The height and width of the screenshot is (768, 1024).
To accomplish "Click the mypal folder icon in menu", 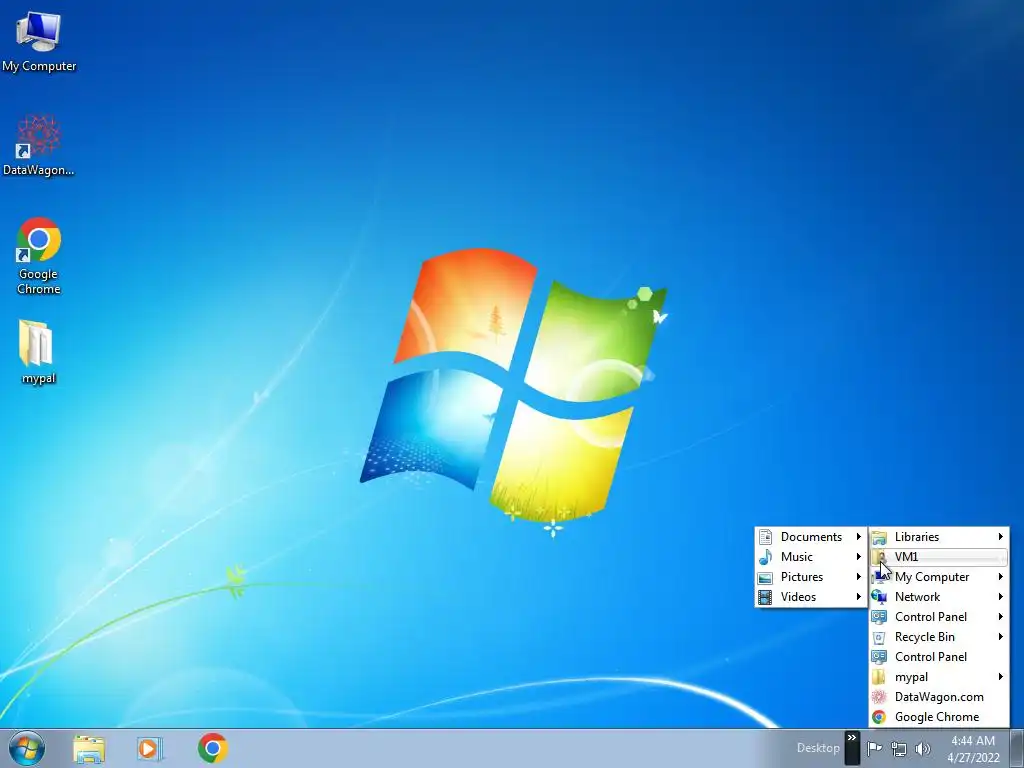I will [x=880, y=677].
